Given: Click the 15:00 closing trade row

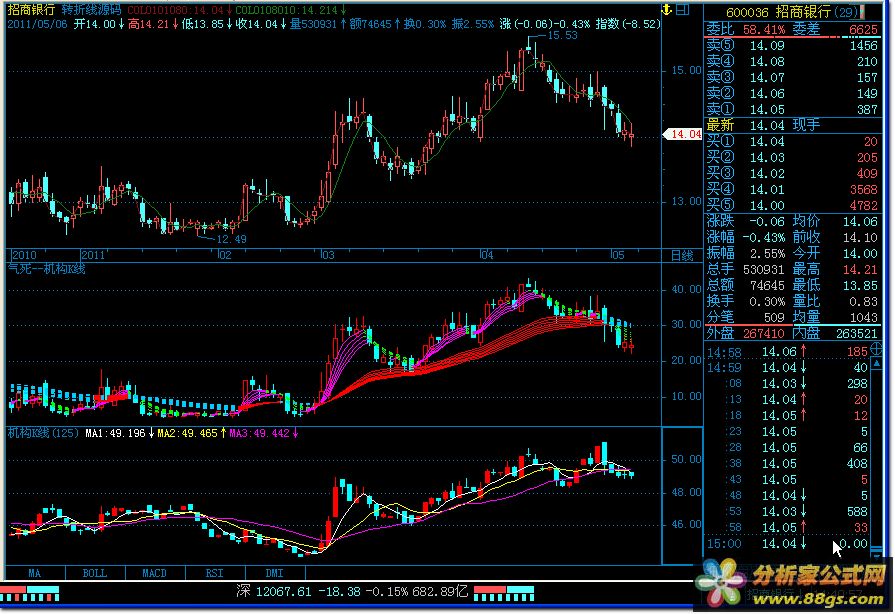Looking at the screenshot, I should [788, 543].
